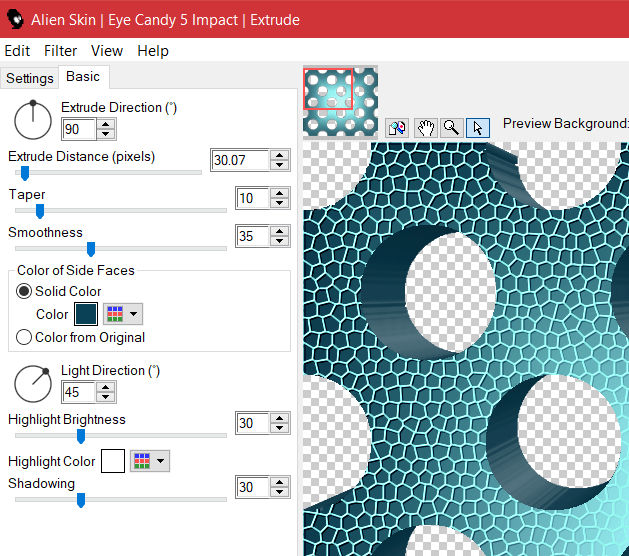Click the Shadowing value field
The image size is (629, 556).
coord(252,487)
